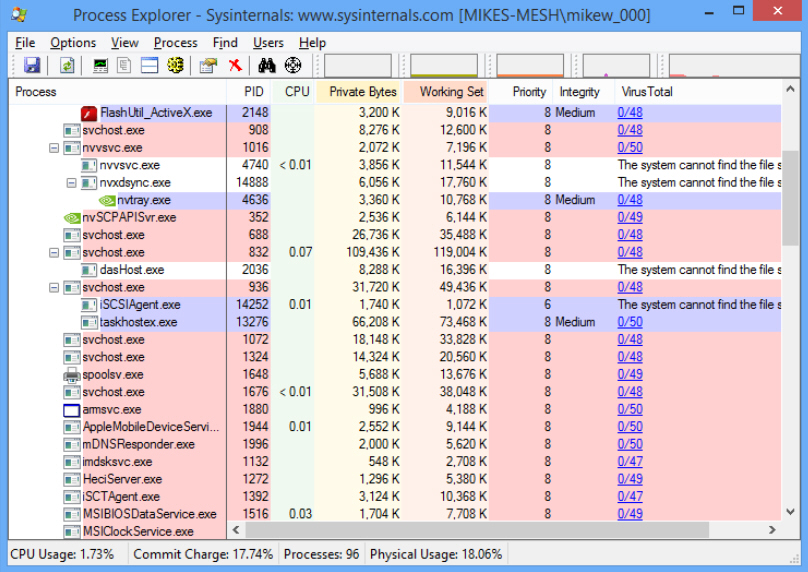
Task: Sort by the Private Bytes column header
Action: [x=358, y=92]
